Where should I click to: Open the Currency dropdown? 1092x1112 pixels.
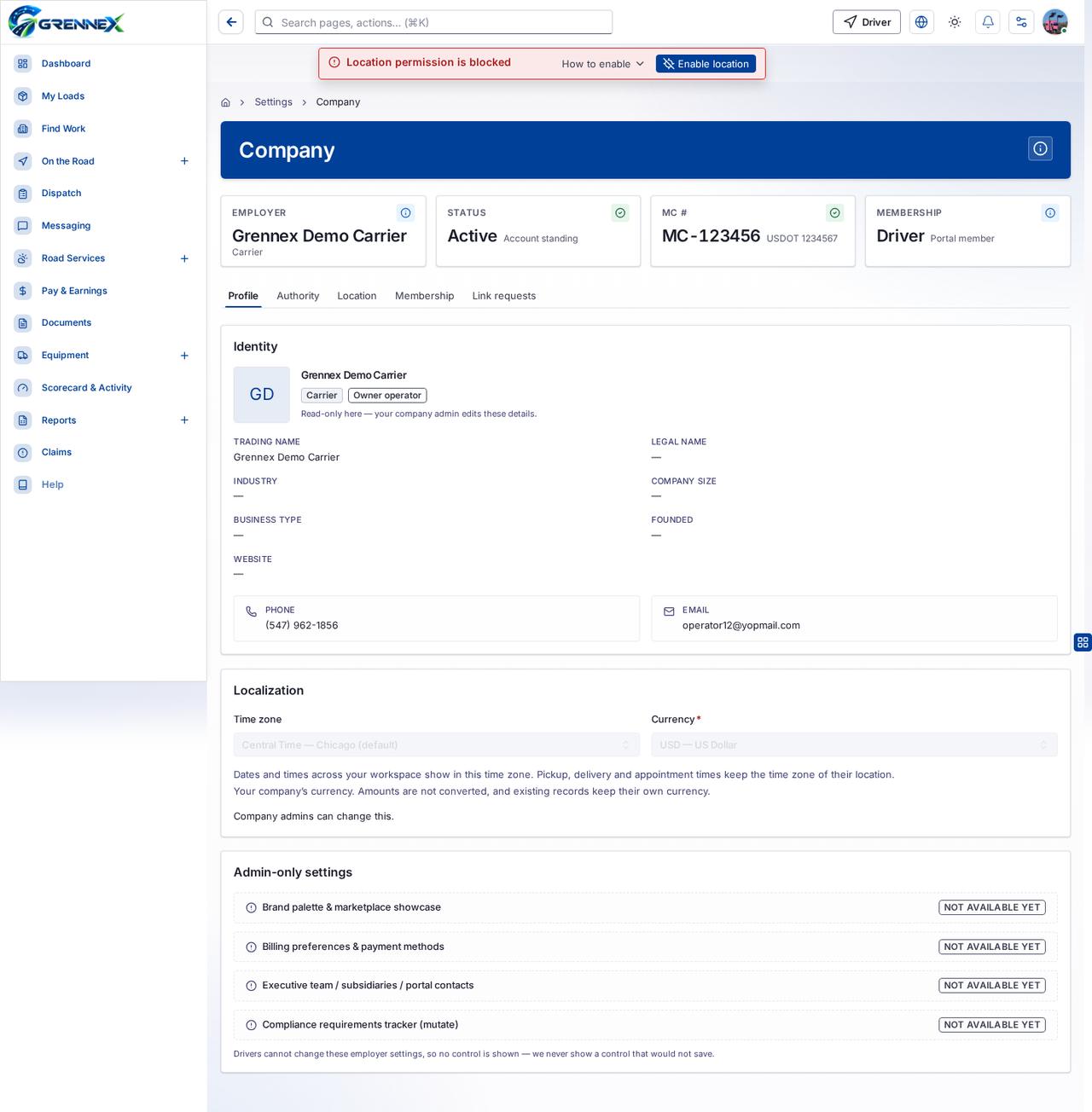(x=854, y=744)
